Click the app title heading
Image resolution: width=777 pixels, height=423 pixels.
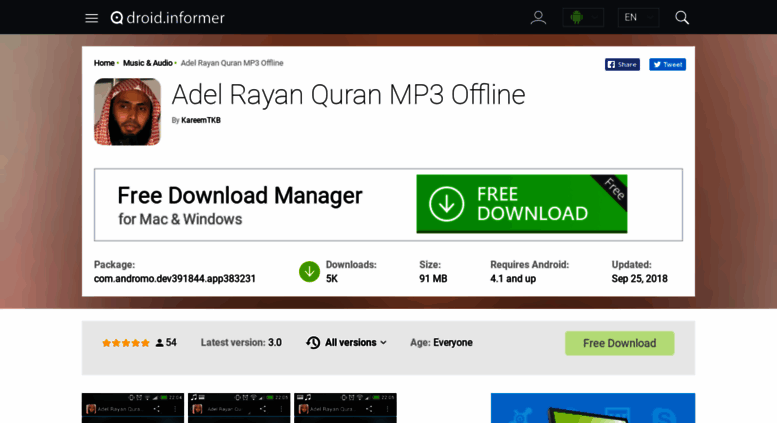[348, 95]
